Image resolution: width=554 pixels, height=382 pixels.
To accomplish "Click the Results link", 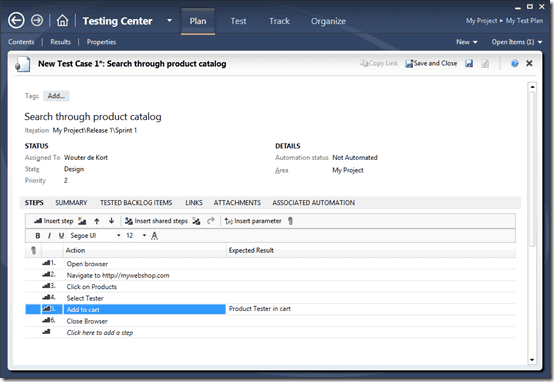I will click(60, 42).
